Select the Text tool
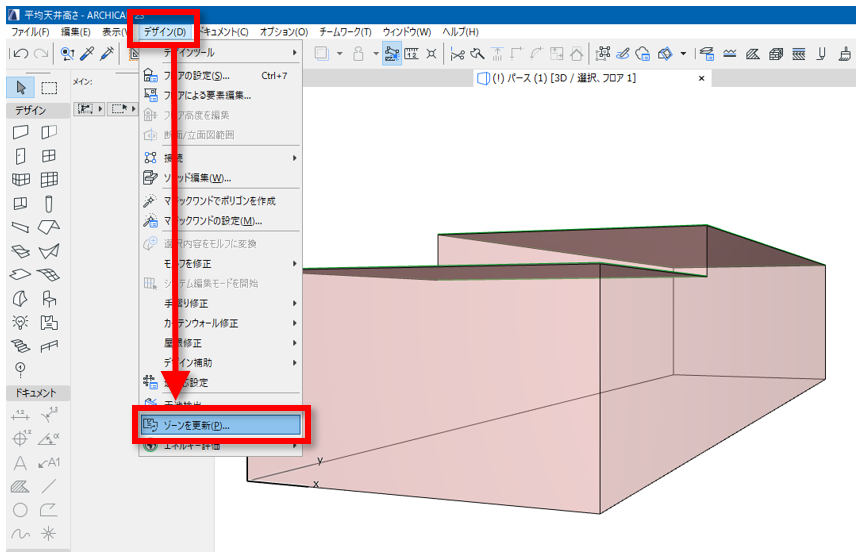Image resolution: width=866 pixels, height=559 pixels. coord(20,463)
